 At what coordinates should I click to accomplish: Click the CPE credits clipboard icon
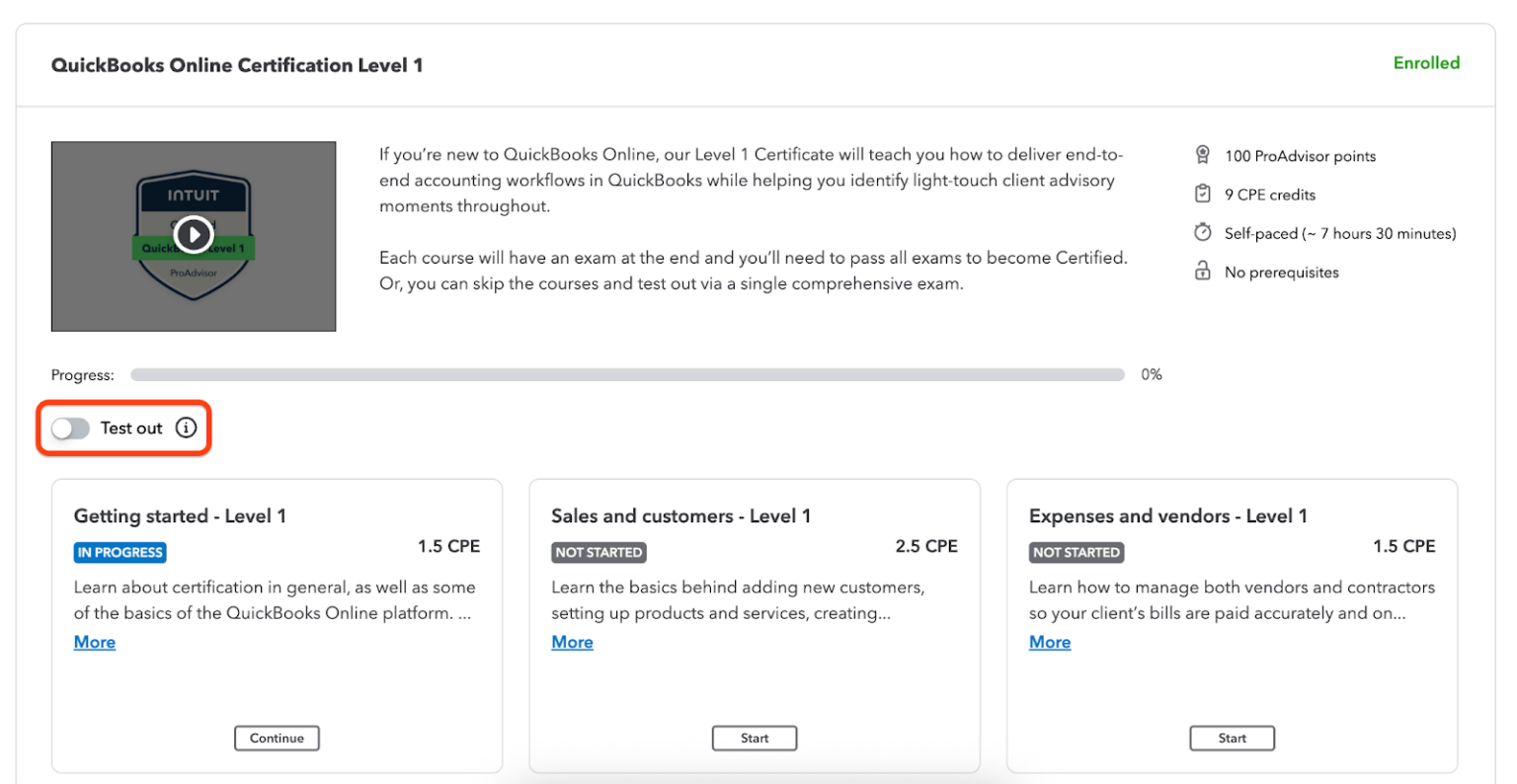point(1203,194)
